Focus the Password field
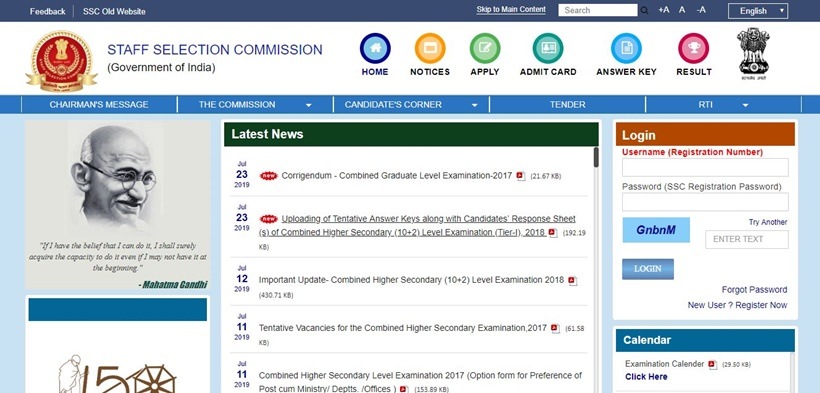 point(705,202)
